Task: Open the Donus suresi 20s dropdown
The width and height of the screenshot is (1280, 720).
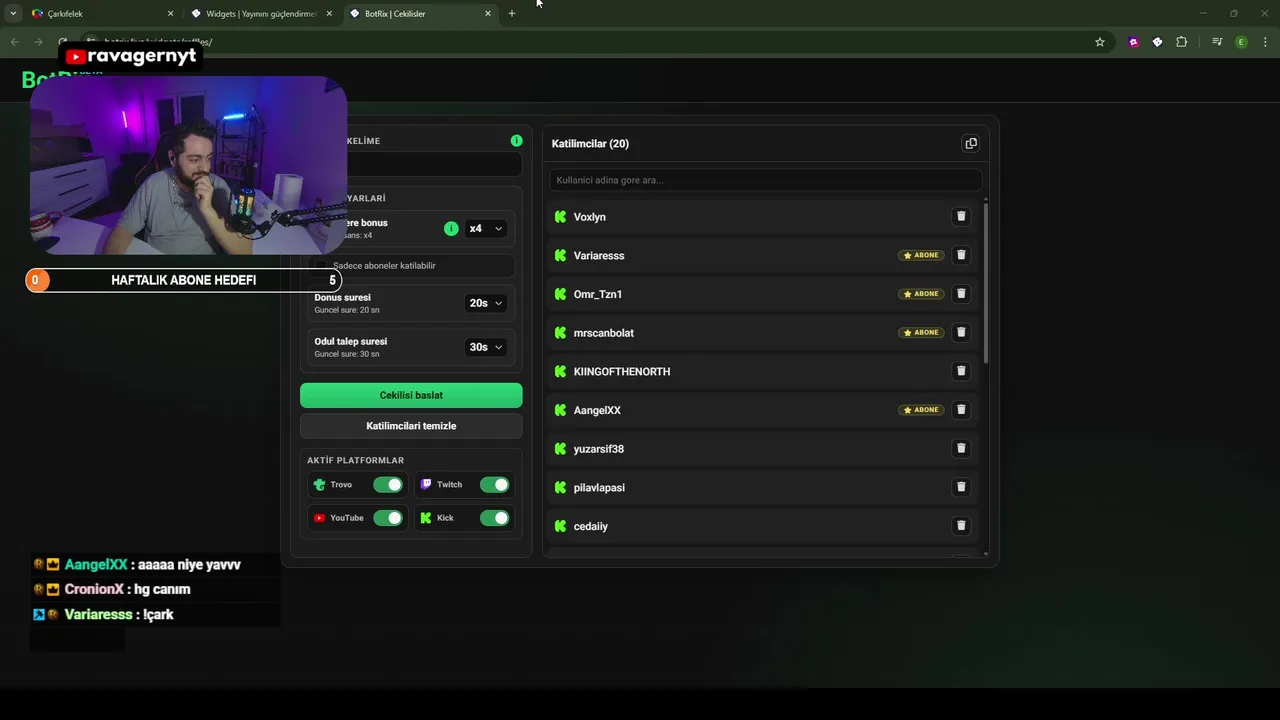Action: [x=486, y=303]
